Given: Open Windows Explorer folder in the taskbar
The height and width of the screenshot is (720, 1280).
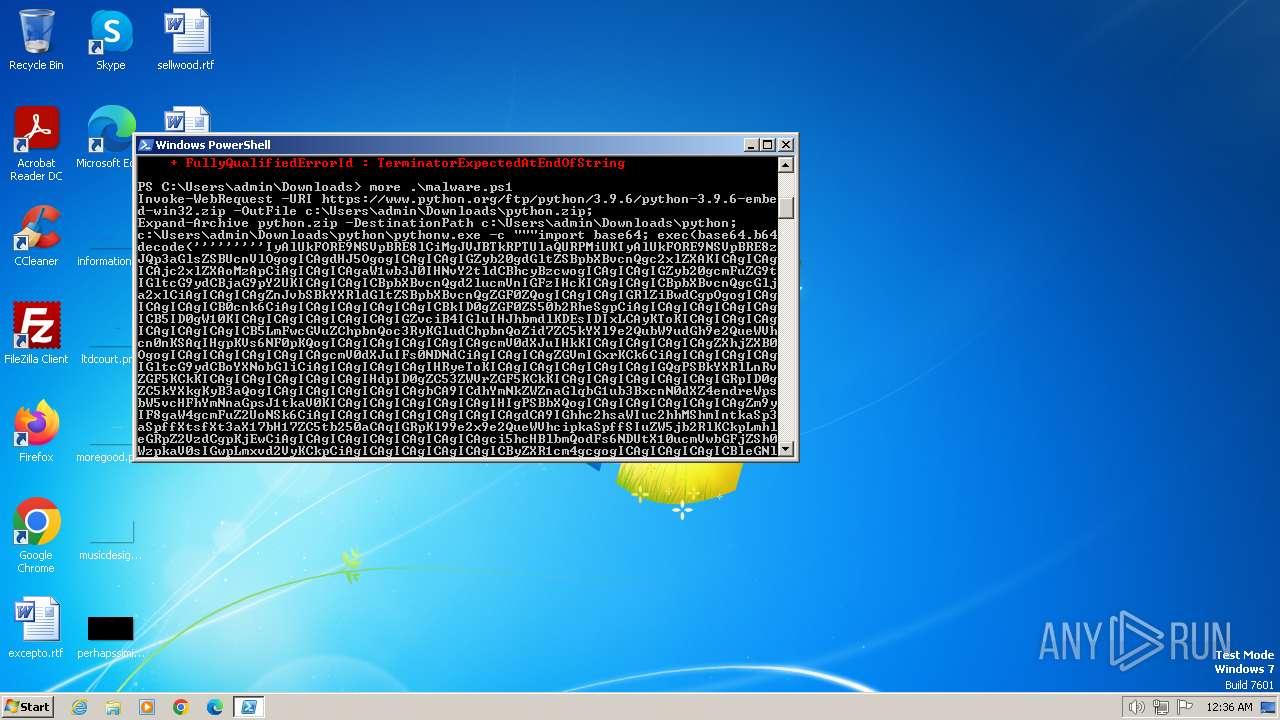Looking at the screenshot, I should point(113,707).
